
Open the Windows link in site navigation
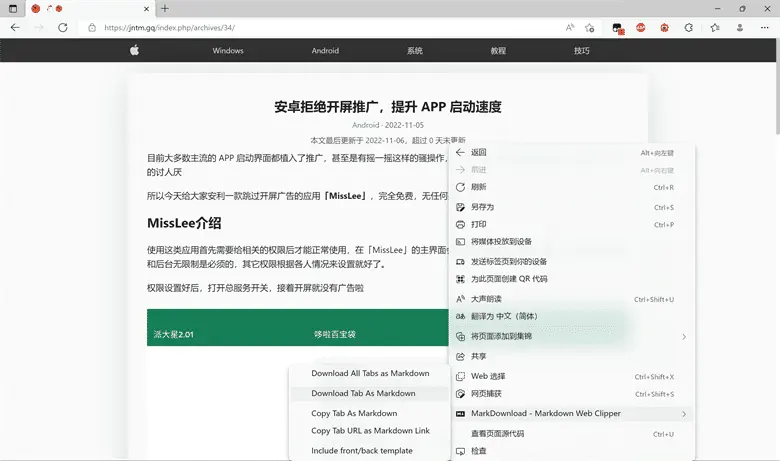click(228, 50)
